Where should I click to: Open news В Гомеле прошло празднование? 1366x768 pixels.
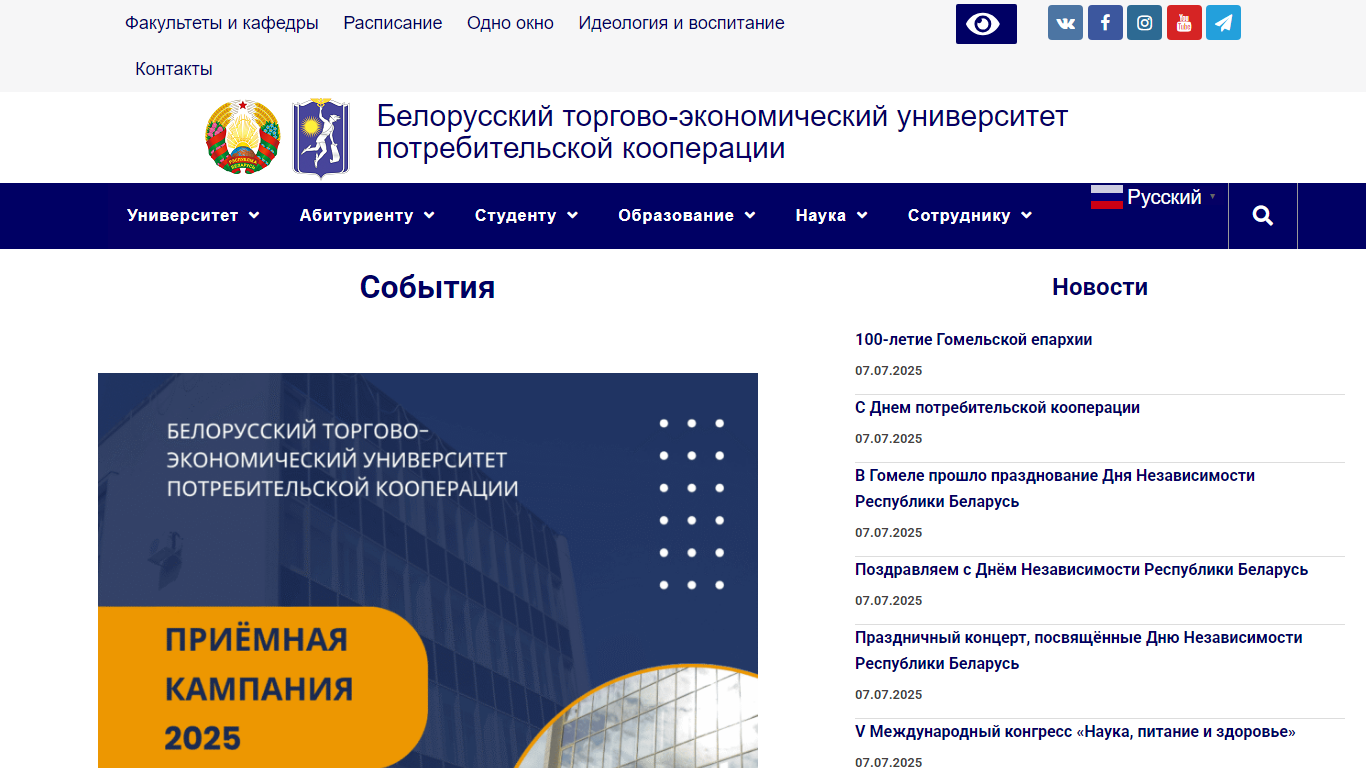pos(1055,489)
